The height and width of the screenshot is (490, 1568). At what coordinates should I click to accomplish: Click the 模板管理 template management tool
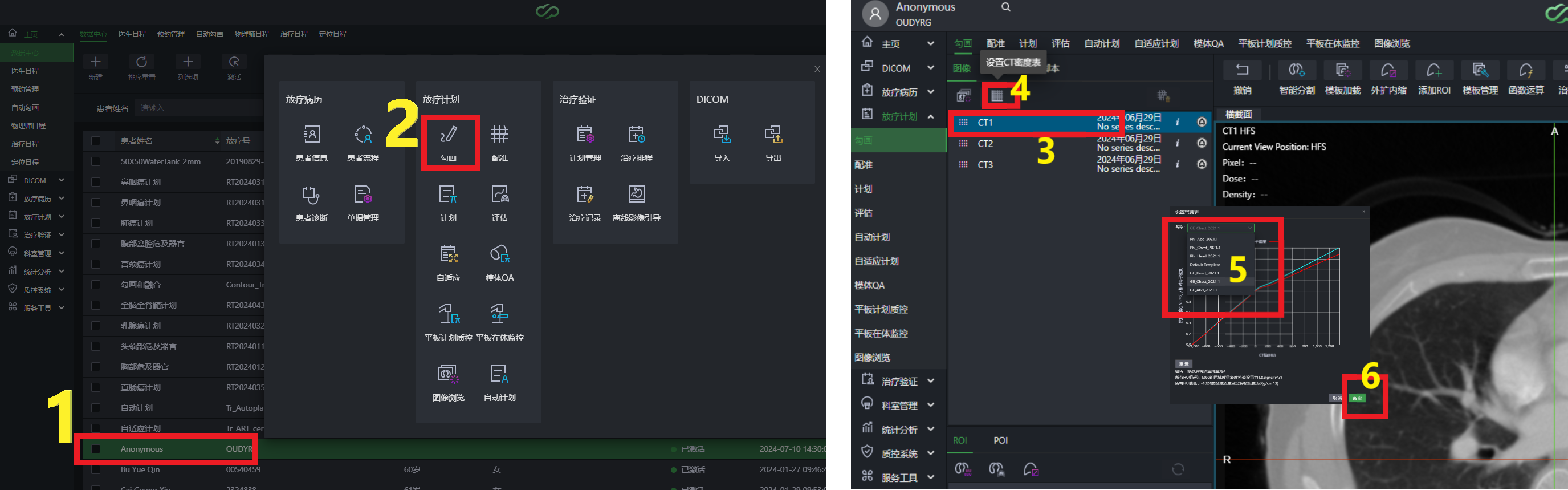pos(1480,79)
